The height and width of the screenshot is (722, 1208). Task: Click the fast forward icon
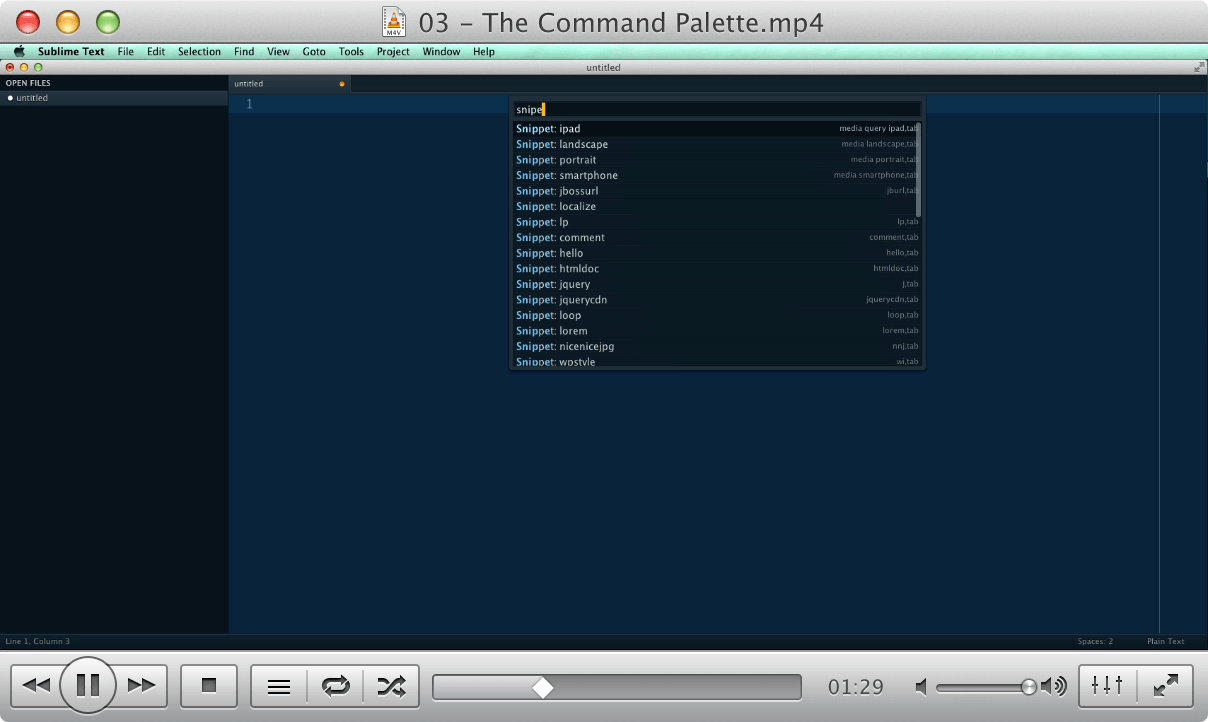click(x=140, y=685)
